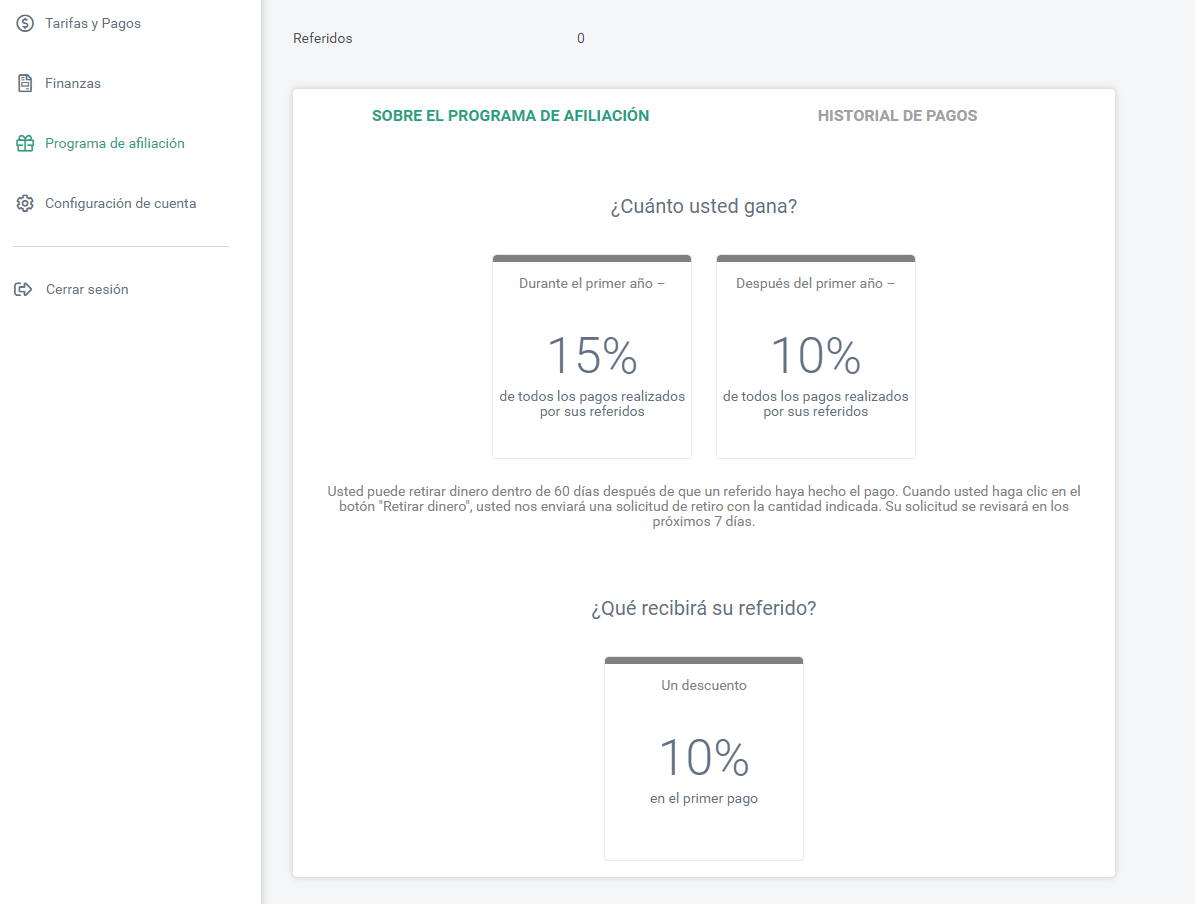The image size is (1195, 904).
Task: Click the gift icon for Programa de afiliación
Action: tap(25, 143)
